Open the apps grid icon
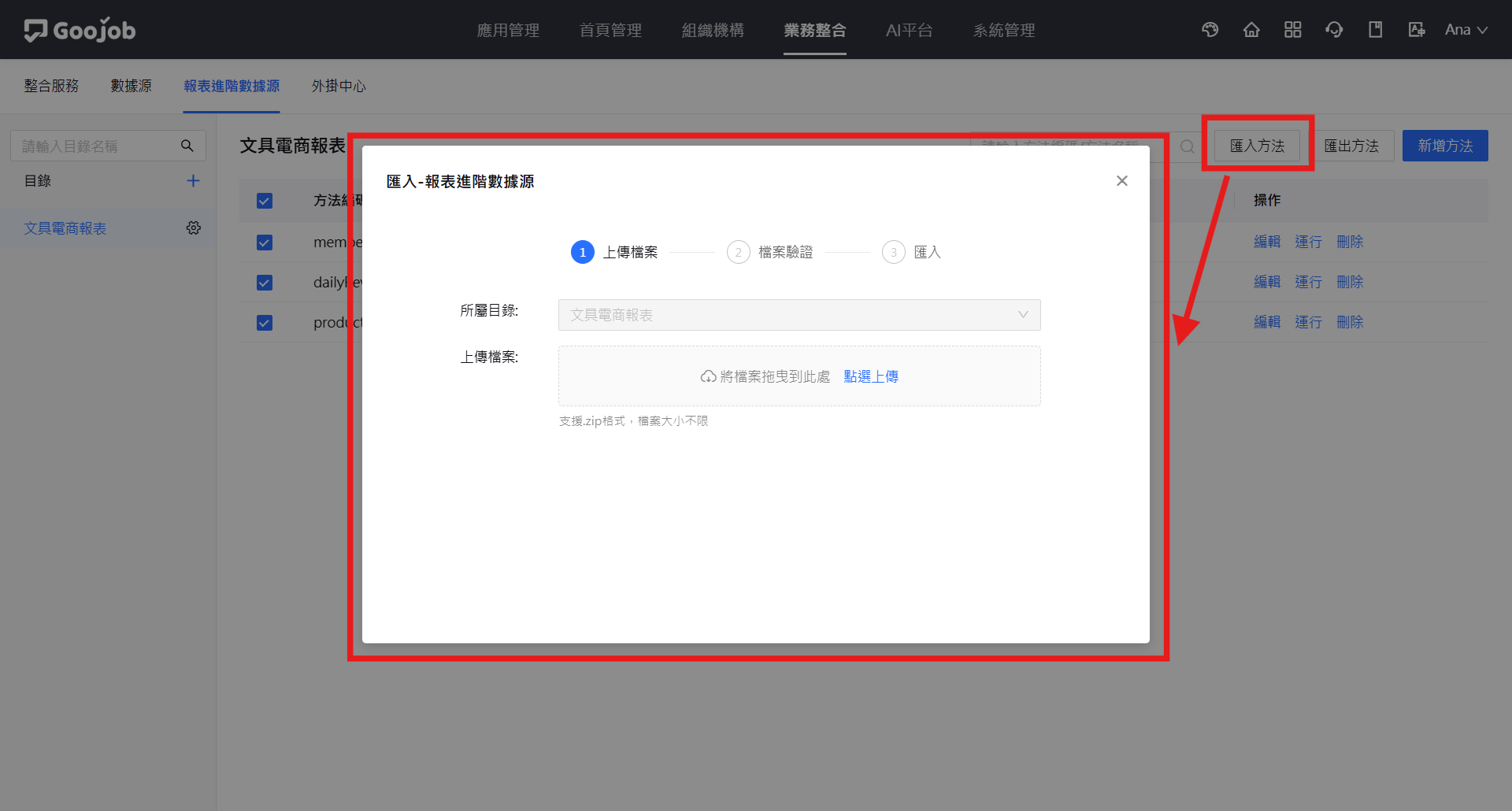The width and height of the screenshot is (1512, 811). coord(1292,30)
